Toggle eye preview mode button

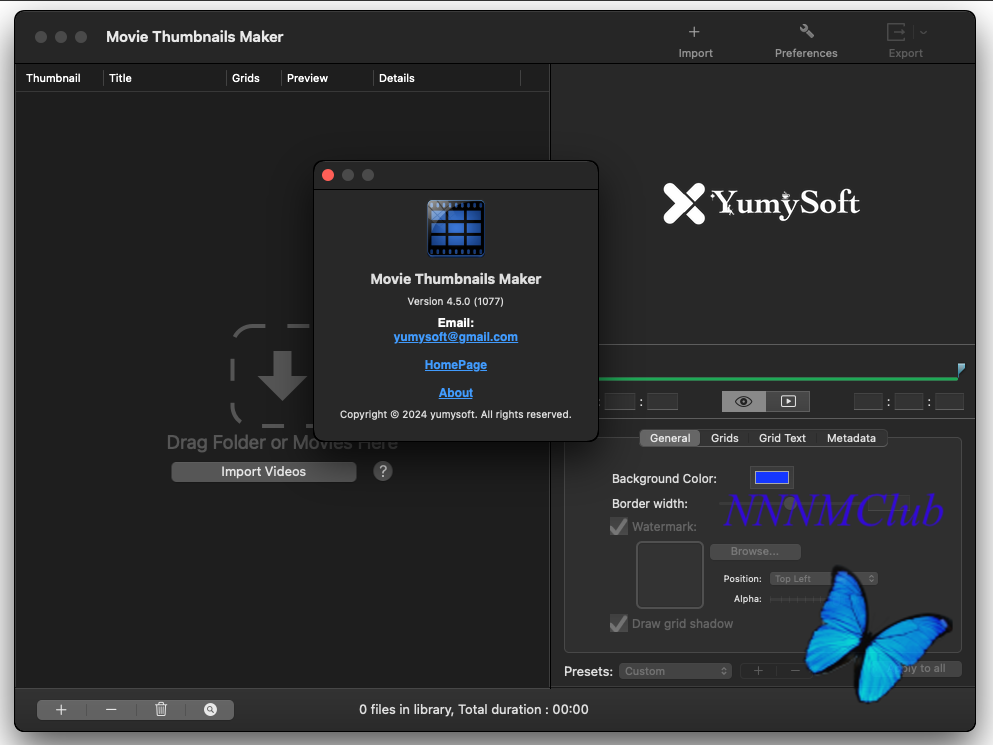743,402
